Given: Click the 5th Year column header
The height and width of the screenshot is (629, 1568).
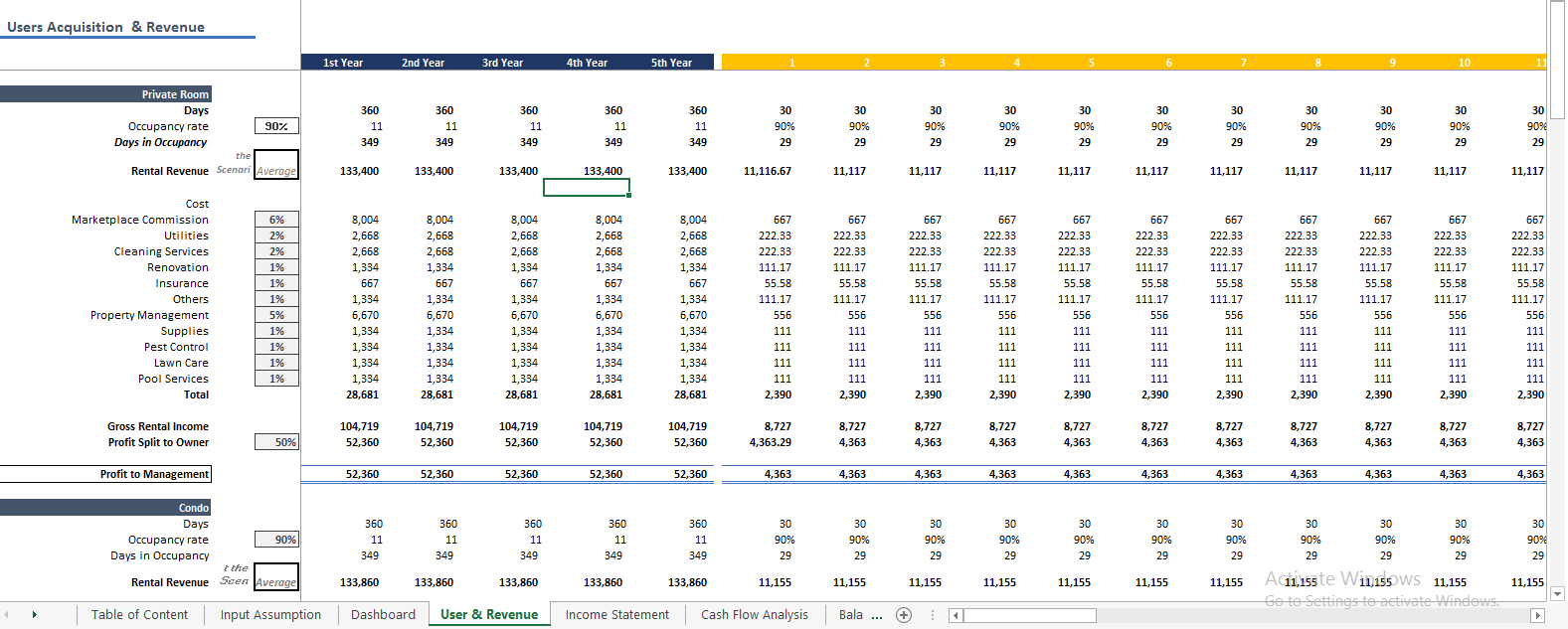Looking at the screenshot, I should (x=672, y=63).
